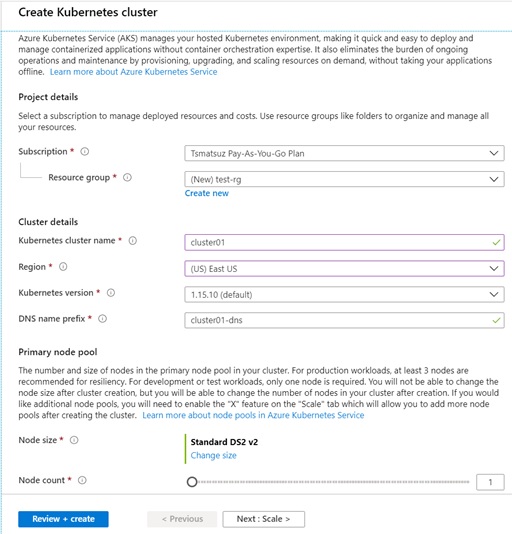Open the Region info tooltip icon
The image size is (512, 534).
coord(63,267)
